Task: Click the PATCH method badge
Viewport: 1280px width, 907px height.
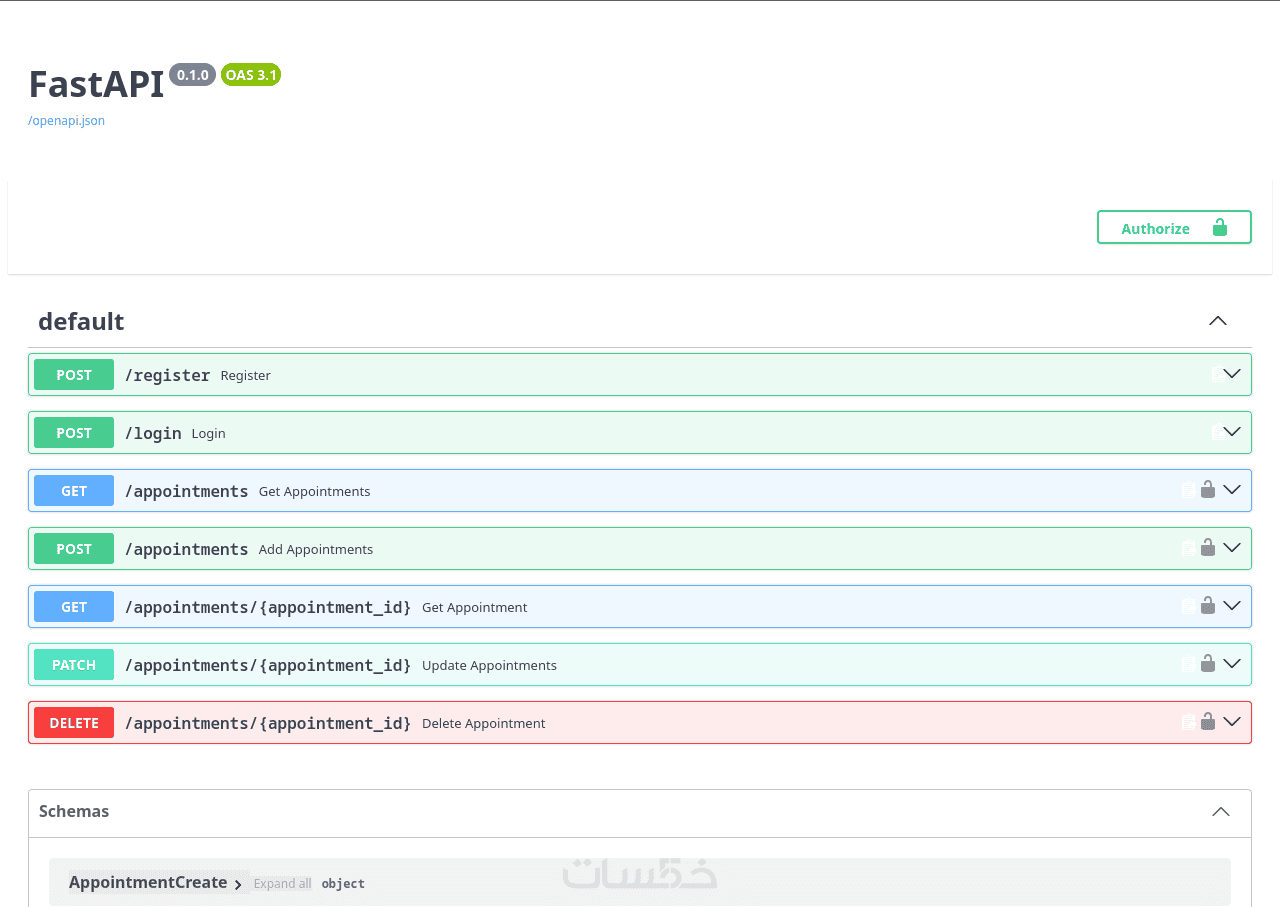Action: coord(74,665)
